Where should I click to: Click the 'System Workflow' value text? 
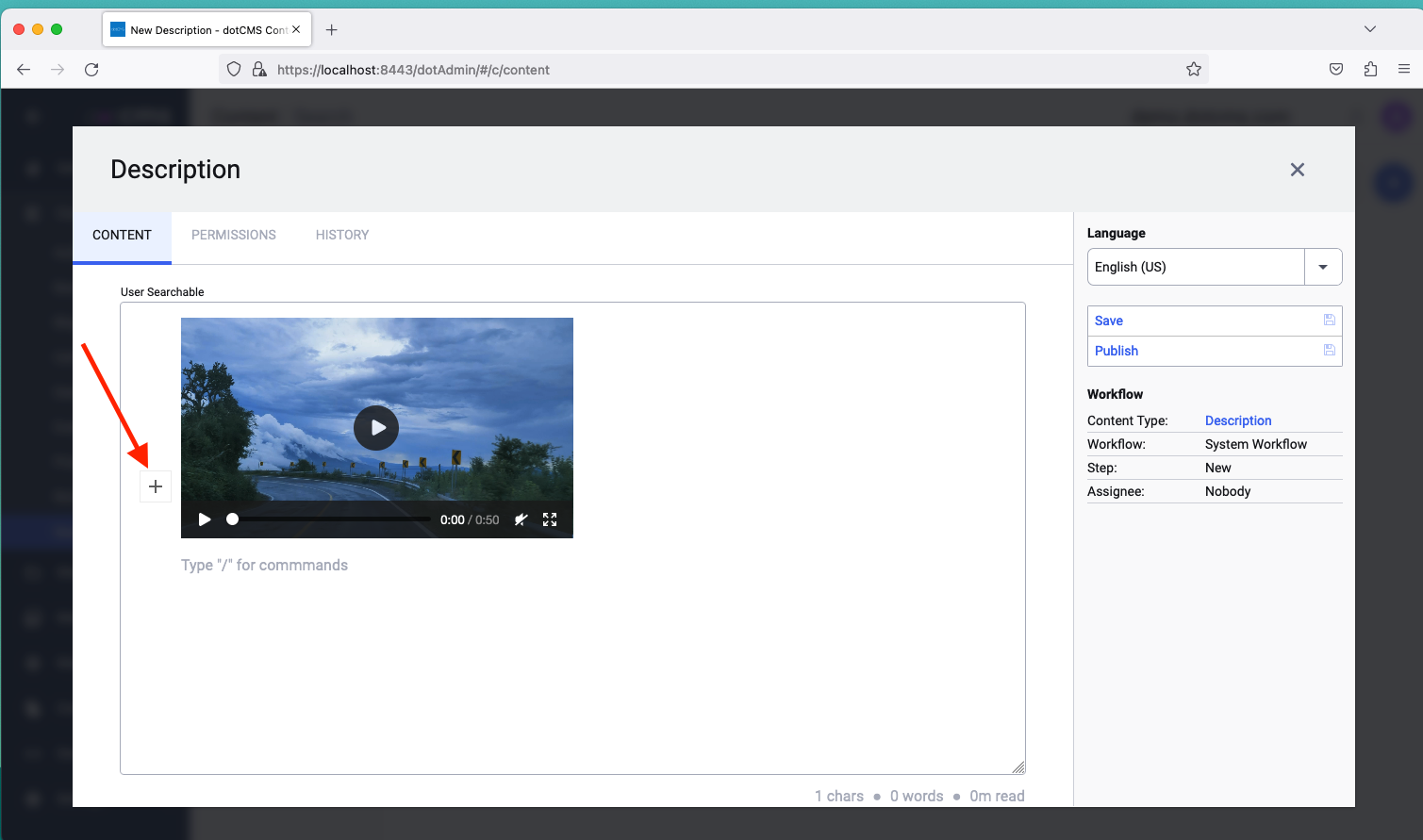click(x=1256, y=444)
